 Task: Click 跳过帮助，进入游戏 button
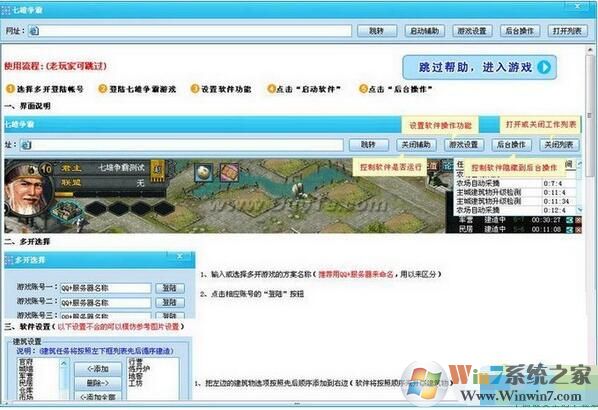pos(480,67)
